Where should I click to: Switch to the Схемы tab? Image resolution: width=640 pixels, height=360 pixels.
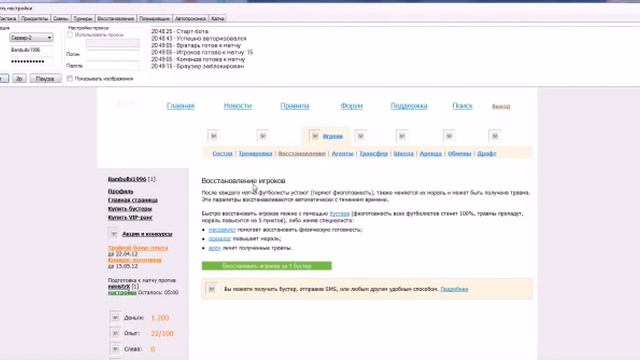point(60,18)
